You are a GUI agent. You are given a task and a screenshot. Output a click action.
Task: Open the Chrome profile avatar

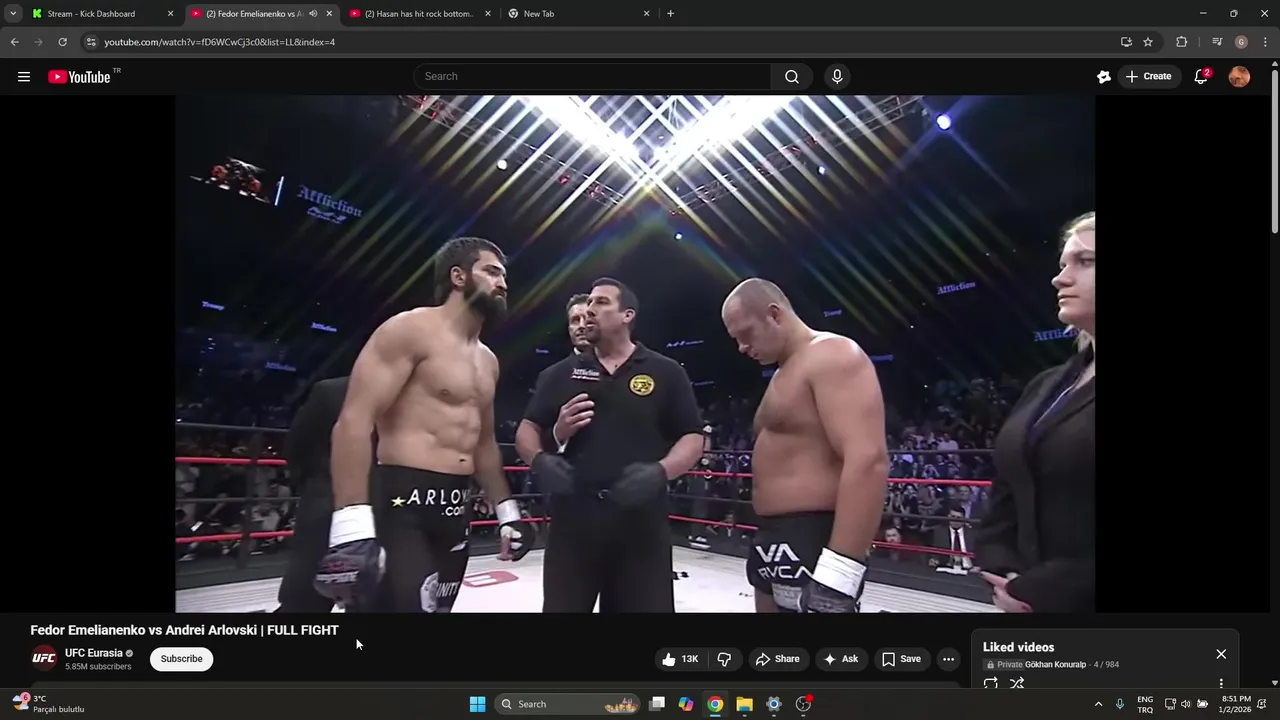(1241, 42)
